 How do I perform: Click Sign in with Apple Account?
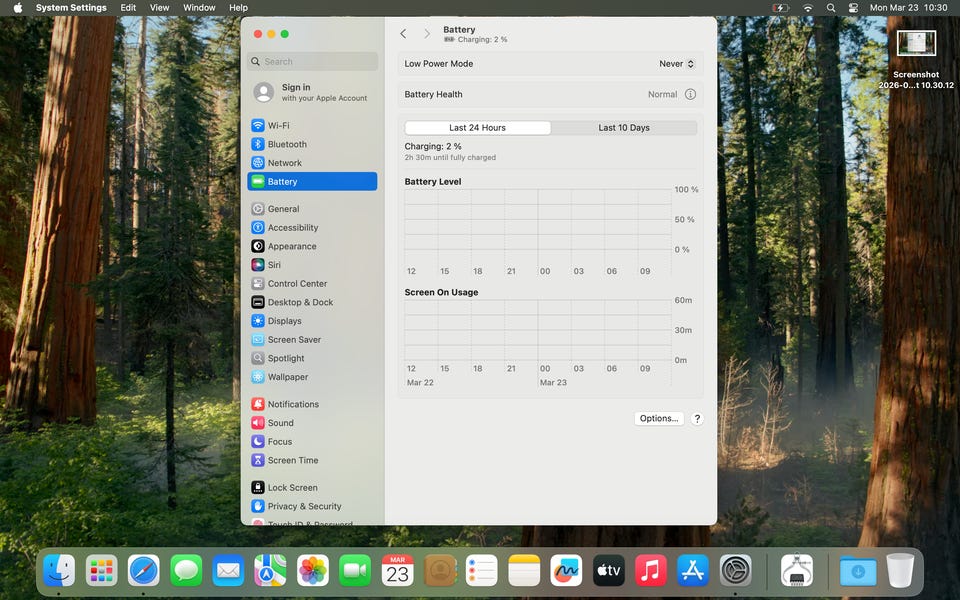click(311, 93)
